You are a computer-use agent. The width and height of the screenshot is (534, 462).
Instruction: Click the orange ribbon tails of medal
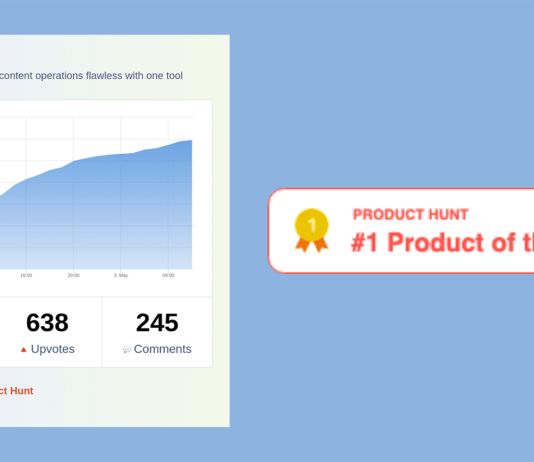click(x=312, y=245)
